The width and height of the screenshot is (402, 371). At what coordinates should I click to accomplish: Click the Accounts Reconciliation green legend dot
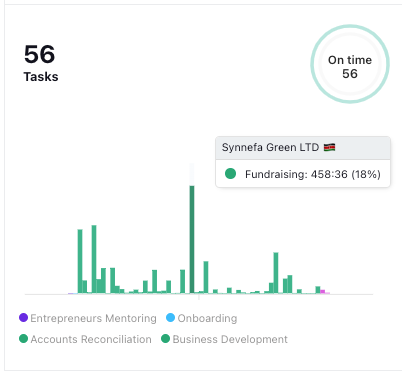click(x=23, y=339)
